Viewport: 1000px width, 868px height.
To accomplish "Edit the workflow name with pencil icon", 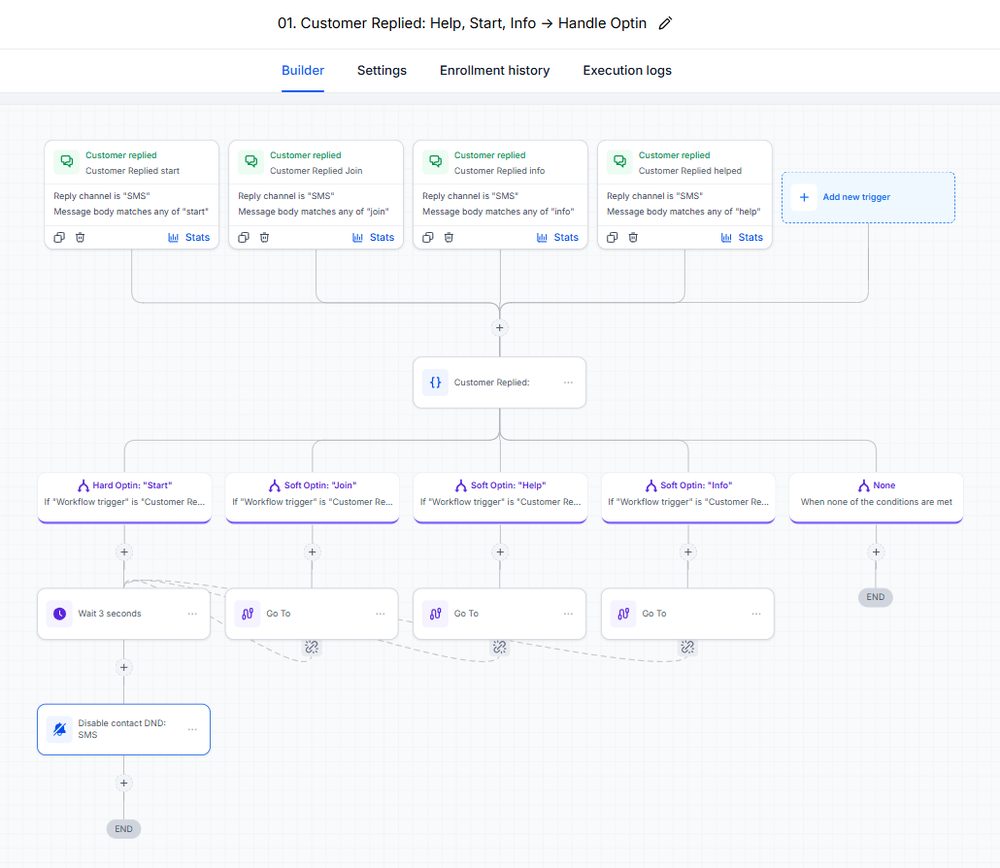I will 665,24.
